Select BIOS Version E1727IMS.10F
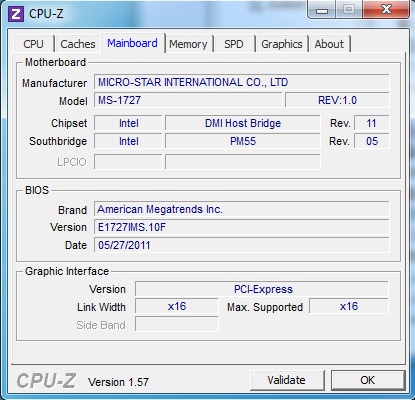415x400 pixels. click(x=242, y=227)
